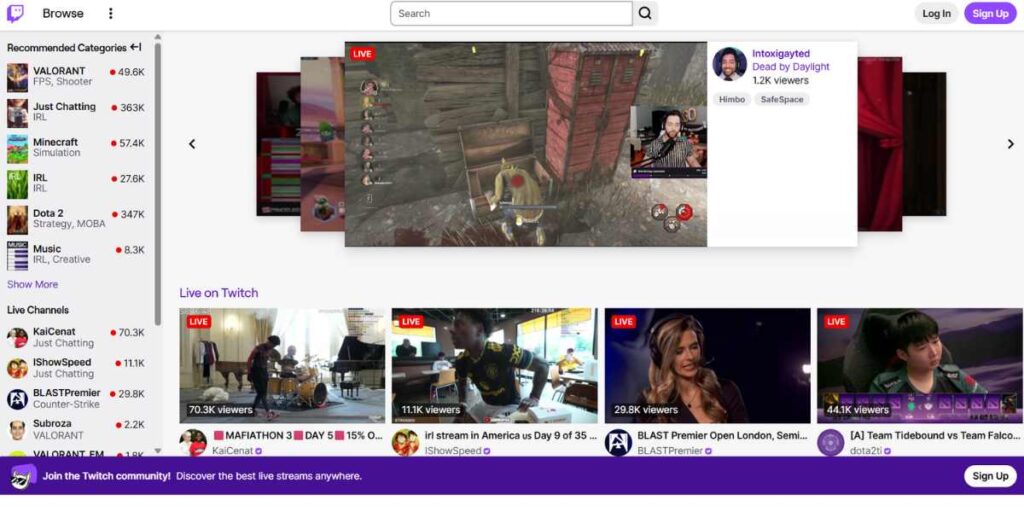Open the Dead by Daylight game link
1024x512 pixels.
point(791,67)
